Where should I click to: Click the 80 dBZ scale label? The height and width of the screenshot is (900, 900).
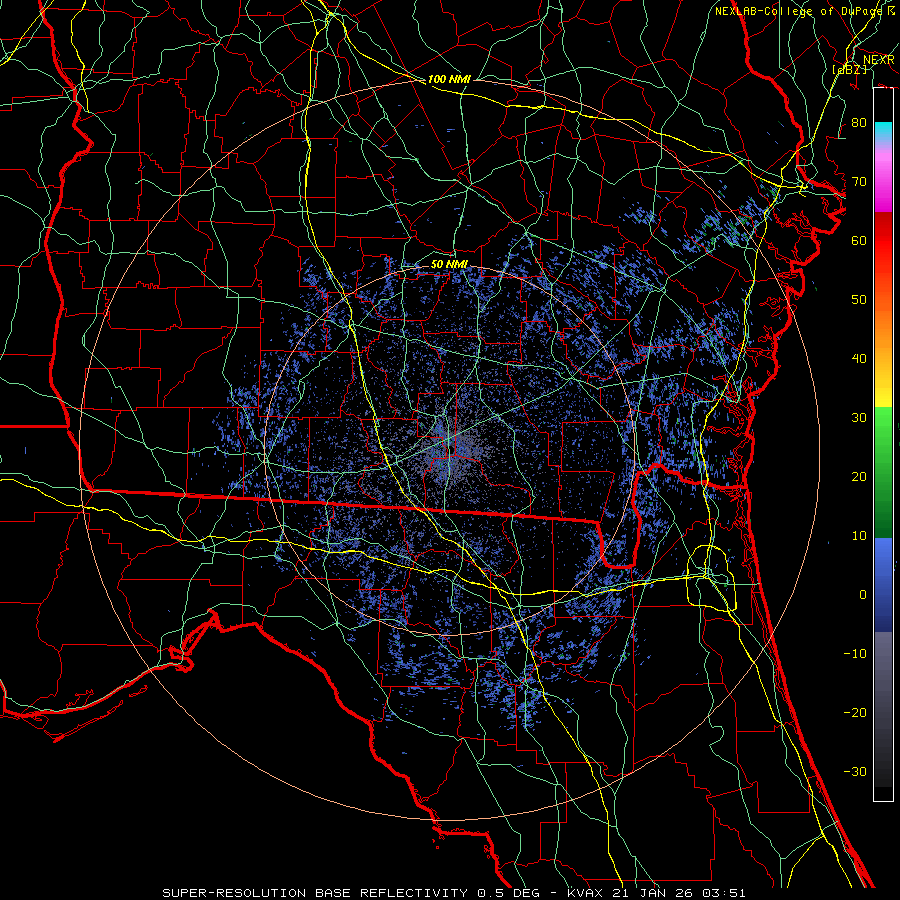click(x=859, y=123)
